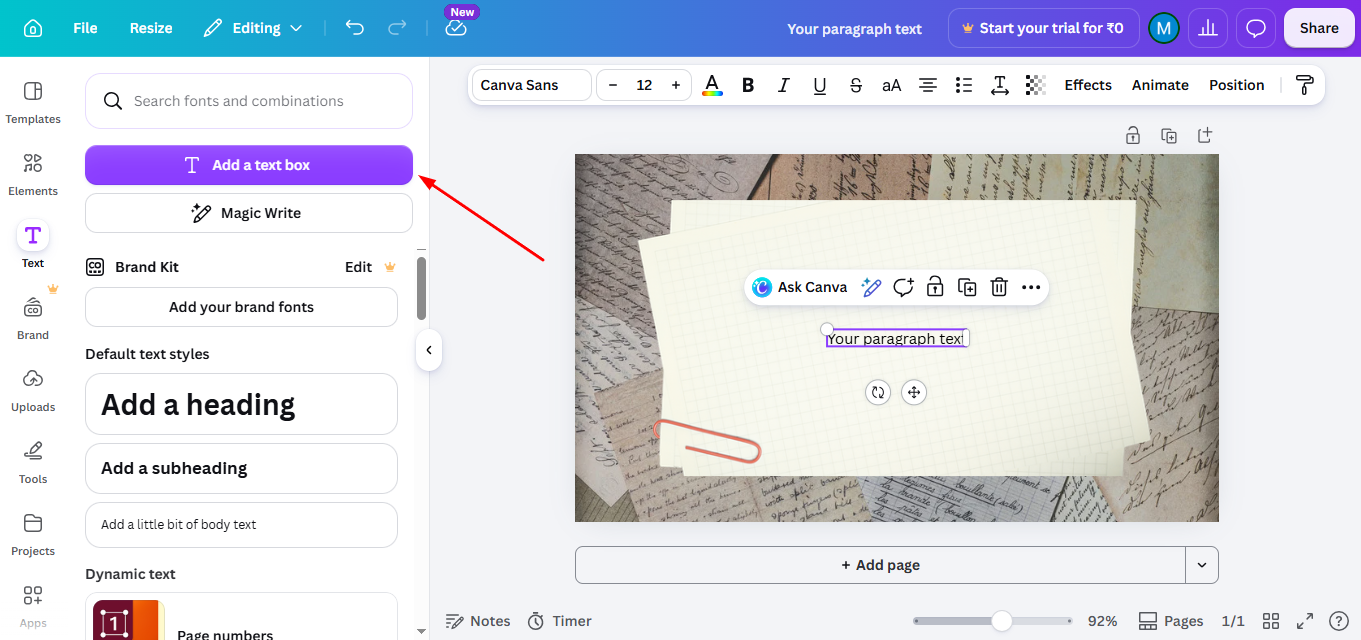Add comment from floating toolbar

point(903,287)
